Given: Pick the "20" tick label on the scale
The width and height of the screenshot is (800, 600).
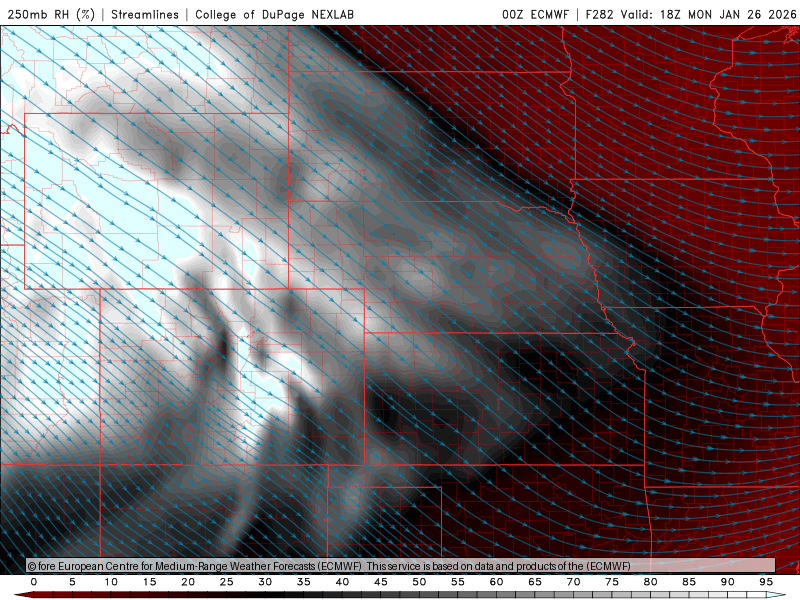Looking at the screenshot, I should 188,582.
